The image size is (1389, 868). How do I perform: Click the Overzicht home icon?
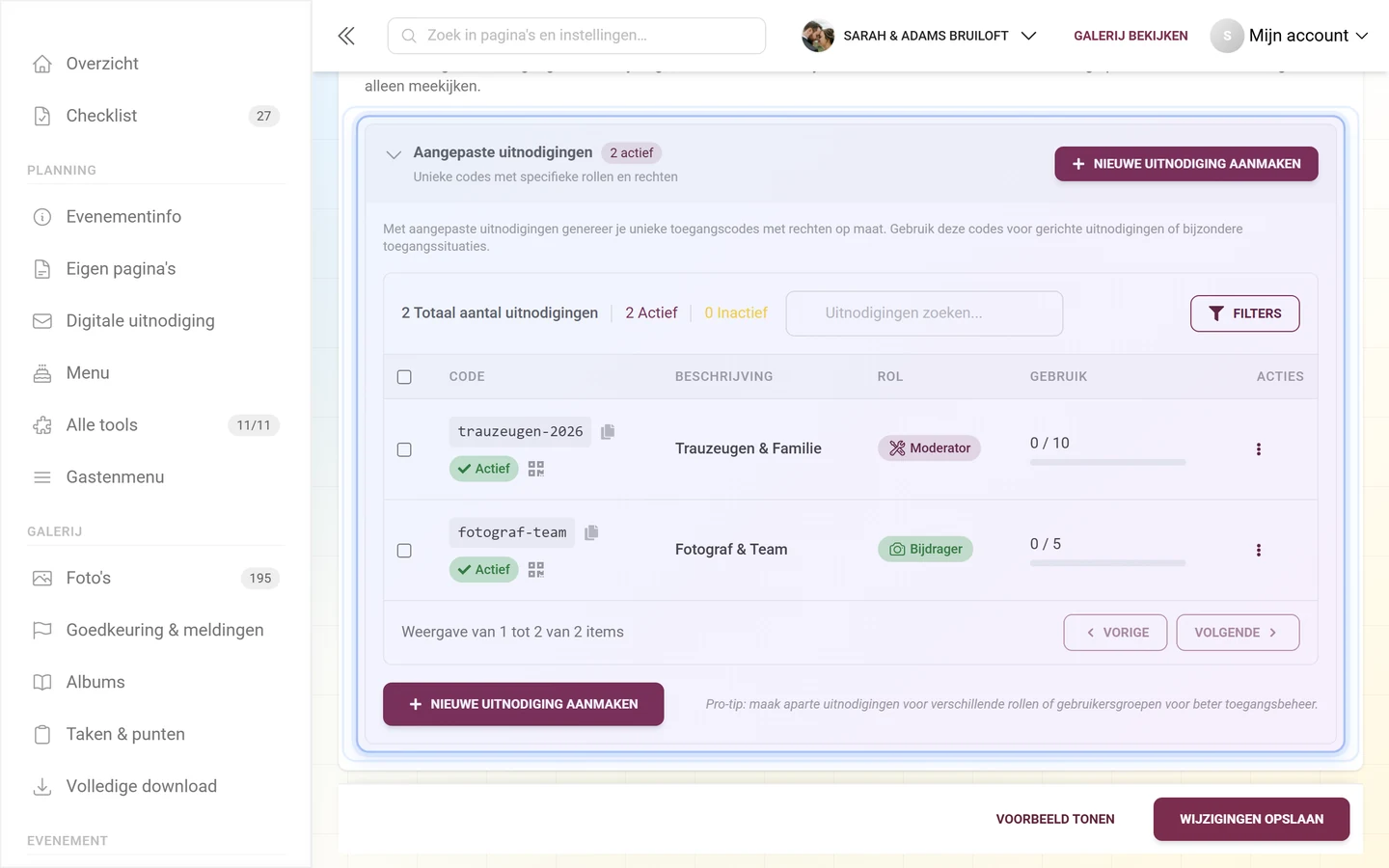click(42, 64)
